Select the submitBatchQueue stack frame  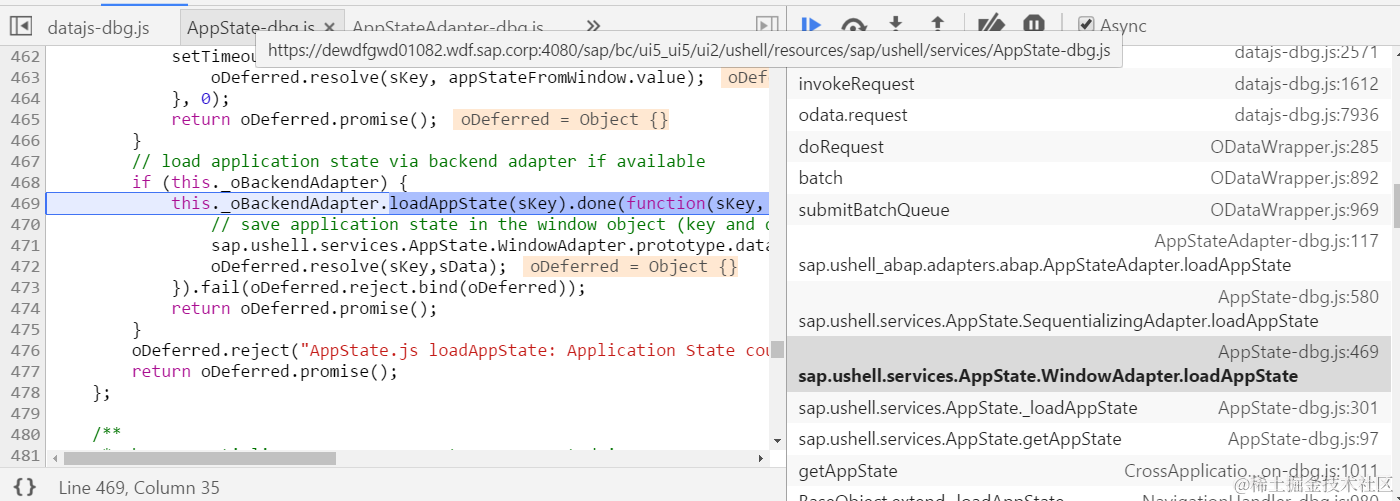tap(1089, 210)
